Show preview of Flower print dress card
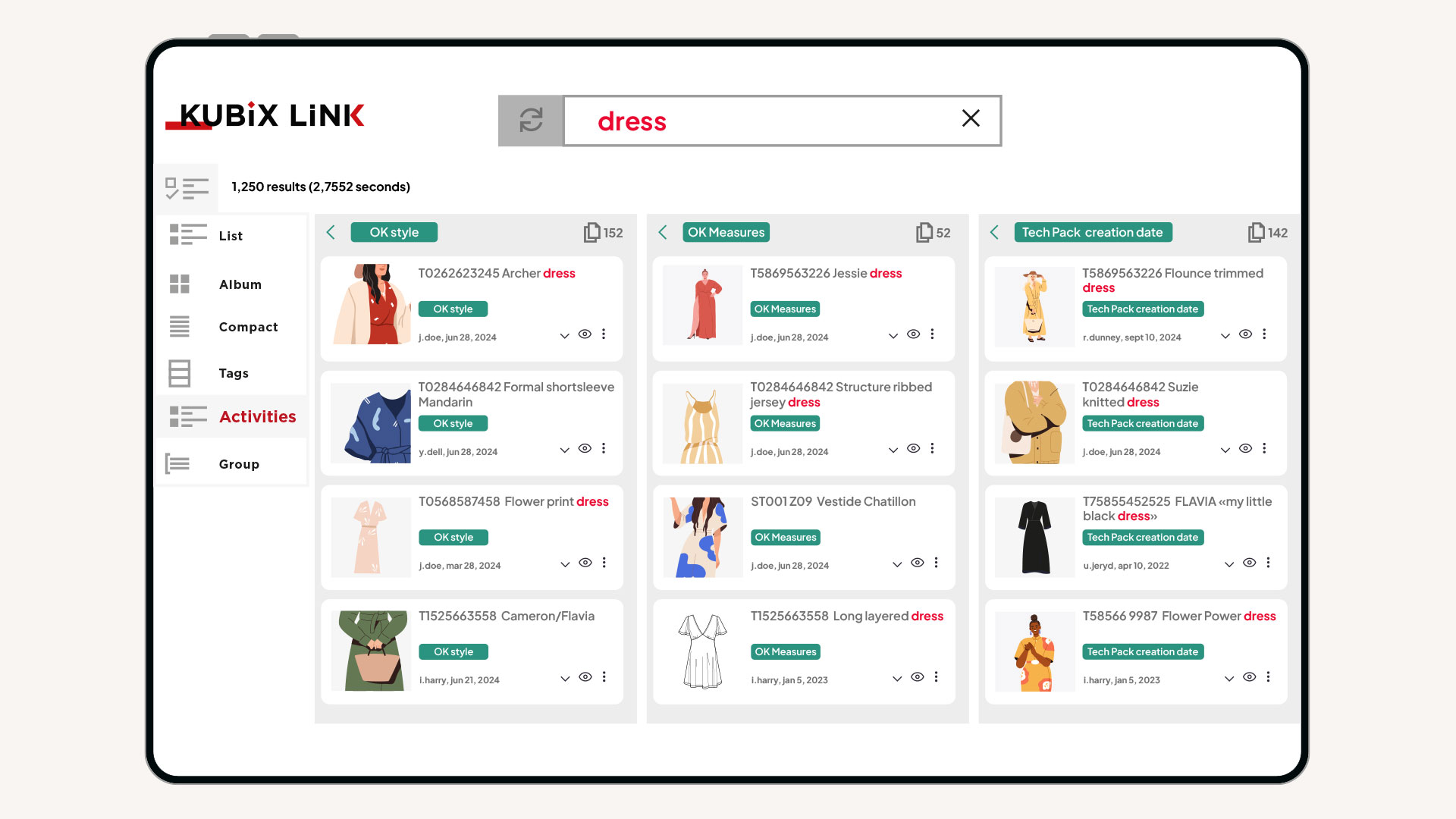 [585, 563]
